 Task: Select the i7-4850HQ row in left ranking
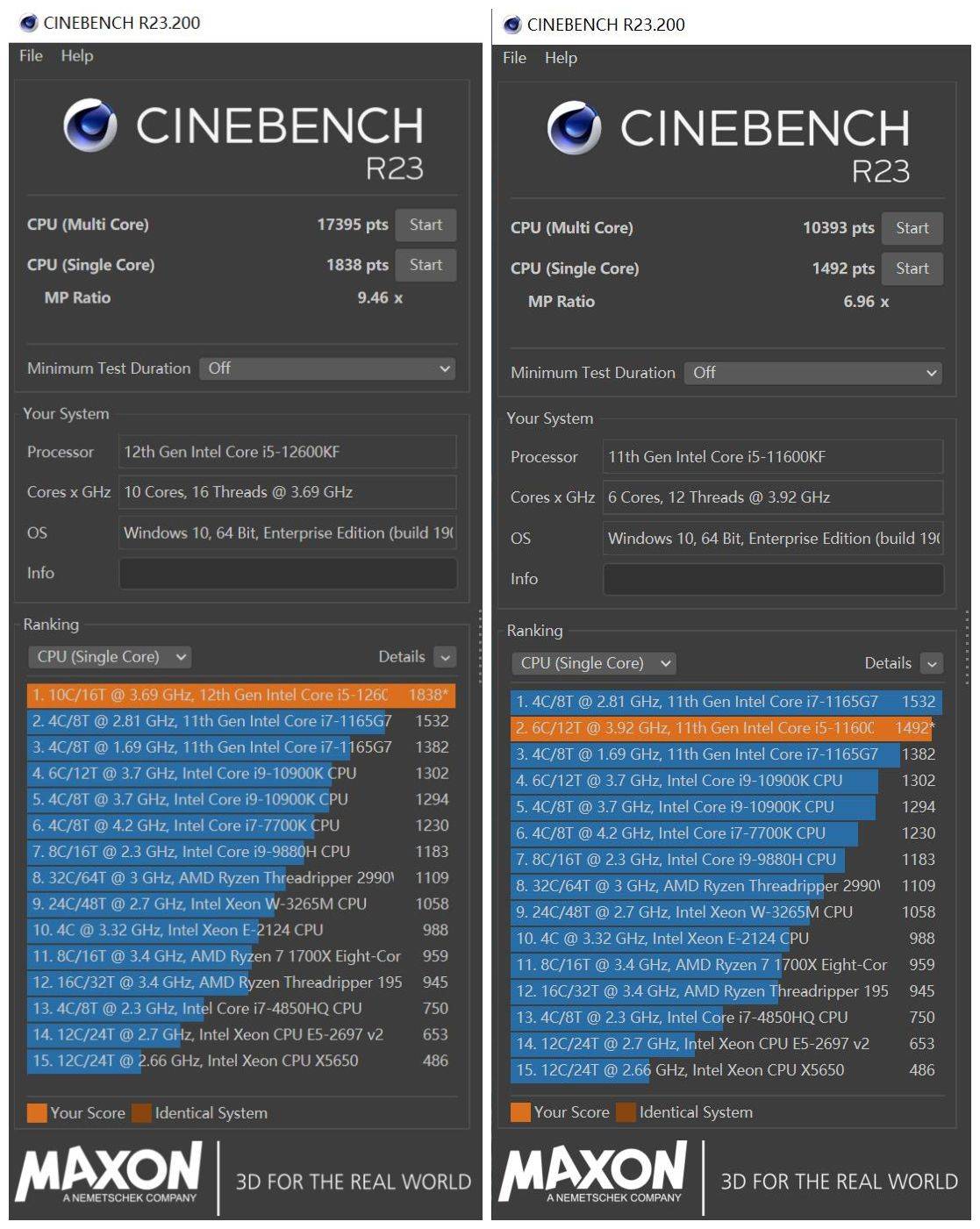241,1009
